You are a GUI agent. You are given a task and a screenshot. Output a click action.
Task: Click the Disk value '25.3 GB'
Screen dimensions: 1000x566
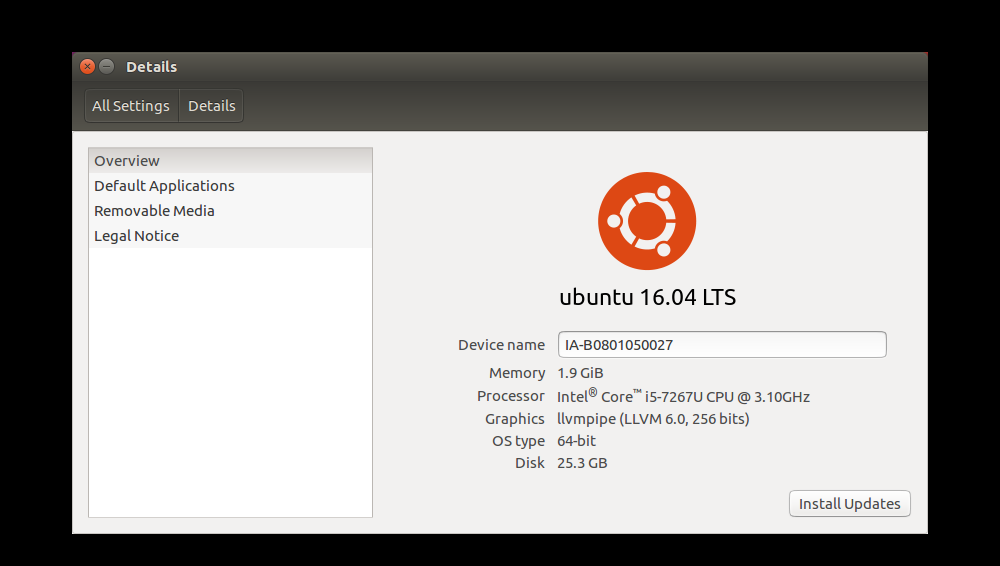(582, 463)
